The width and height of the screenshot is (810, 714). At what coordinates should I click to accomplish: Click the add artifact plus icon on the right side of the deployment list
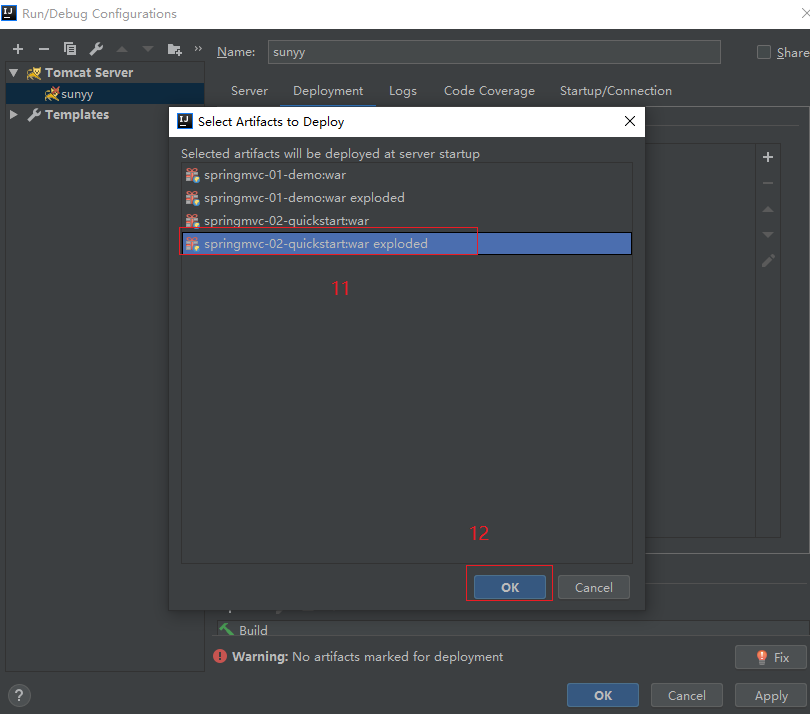click(768, 157)
